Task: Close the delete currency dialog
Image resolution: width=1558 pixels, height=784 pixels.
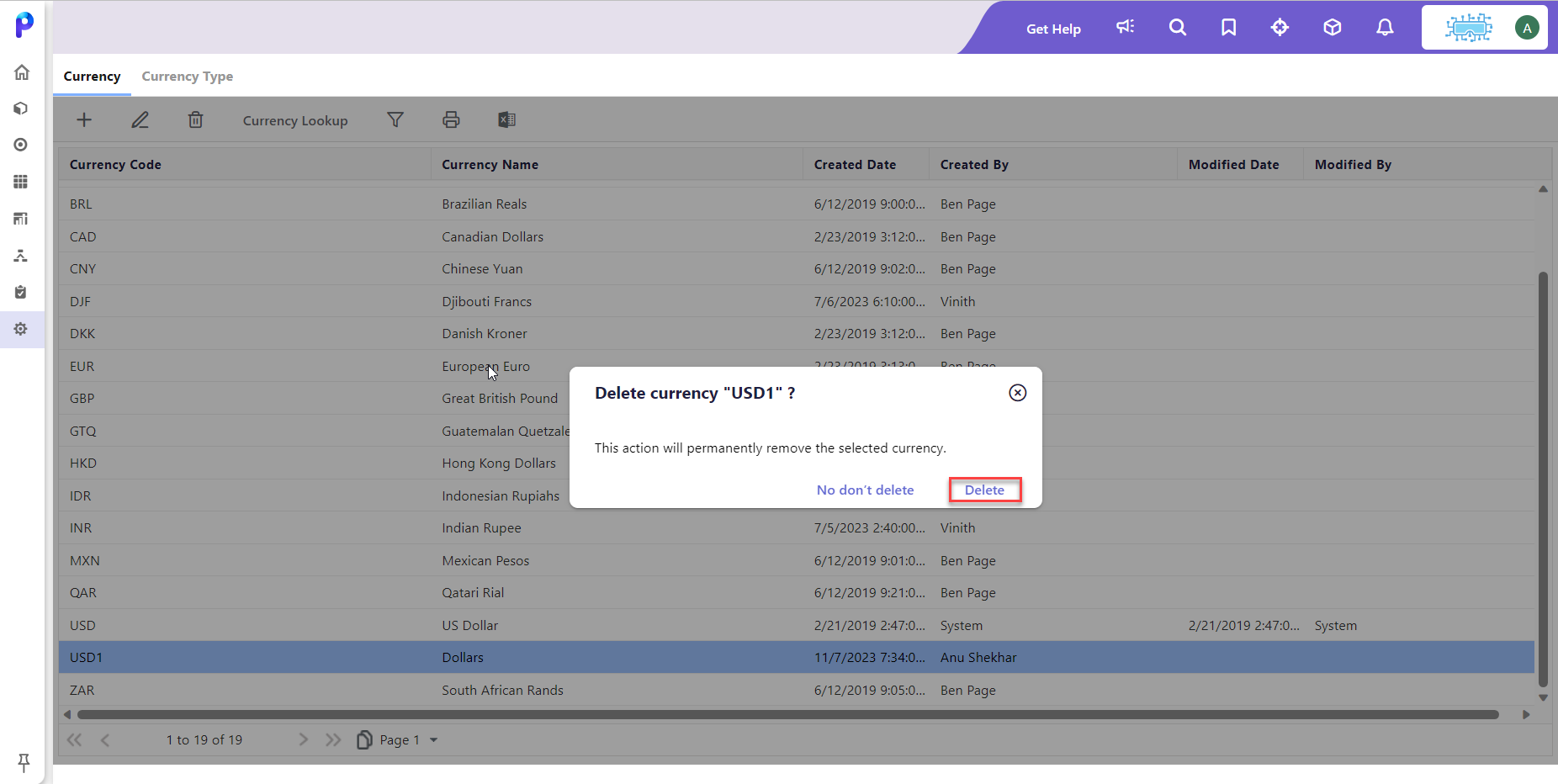Action: pos(1018,393)
